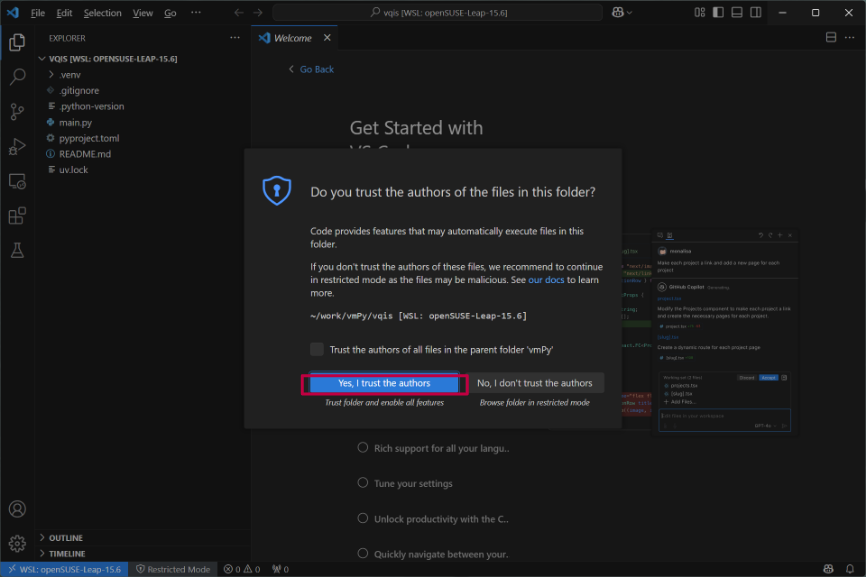866x577 pixels.
Task: Open editor More Actions ellipsis
Action: [x=849, y=38]
